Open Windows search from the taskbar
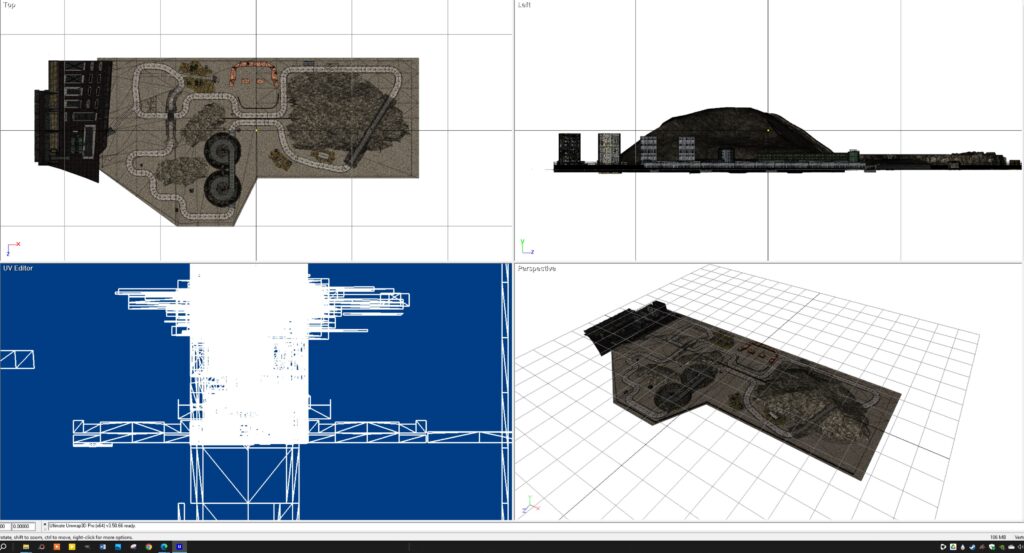Viewport: 1024px width, 553px height. (x=3, y=546)
